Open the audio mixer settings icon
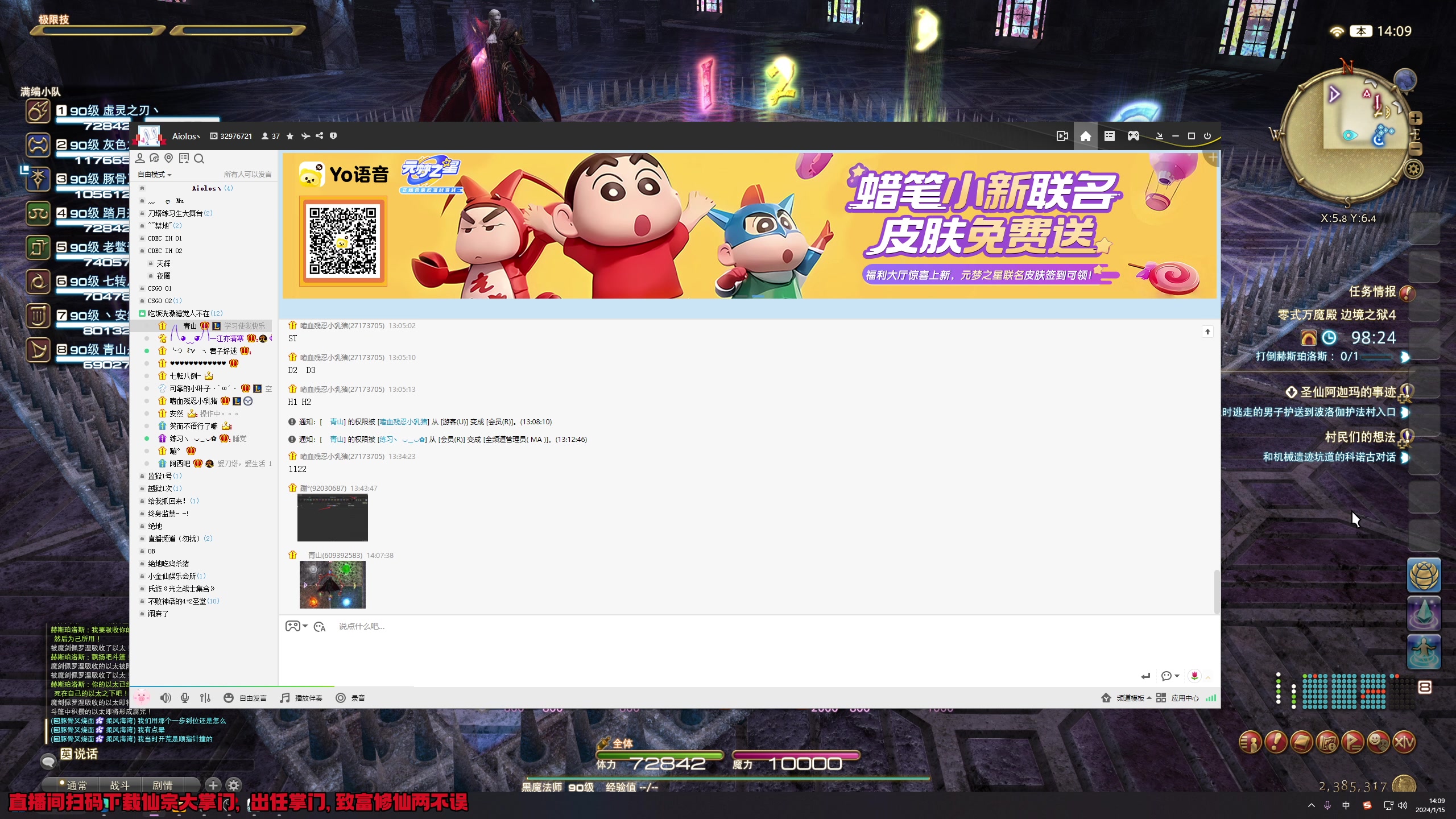Viewport: 1456px width, 819px height. click(x=205, y=698)
